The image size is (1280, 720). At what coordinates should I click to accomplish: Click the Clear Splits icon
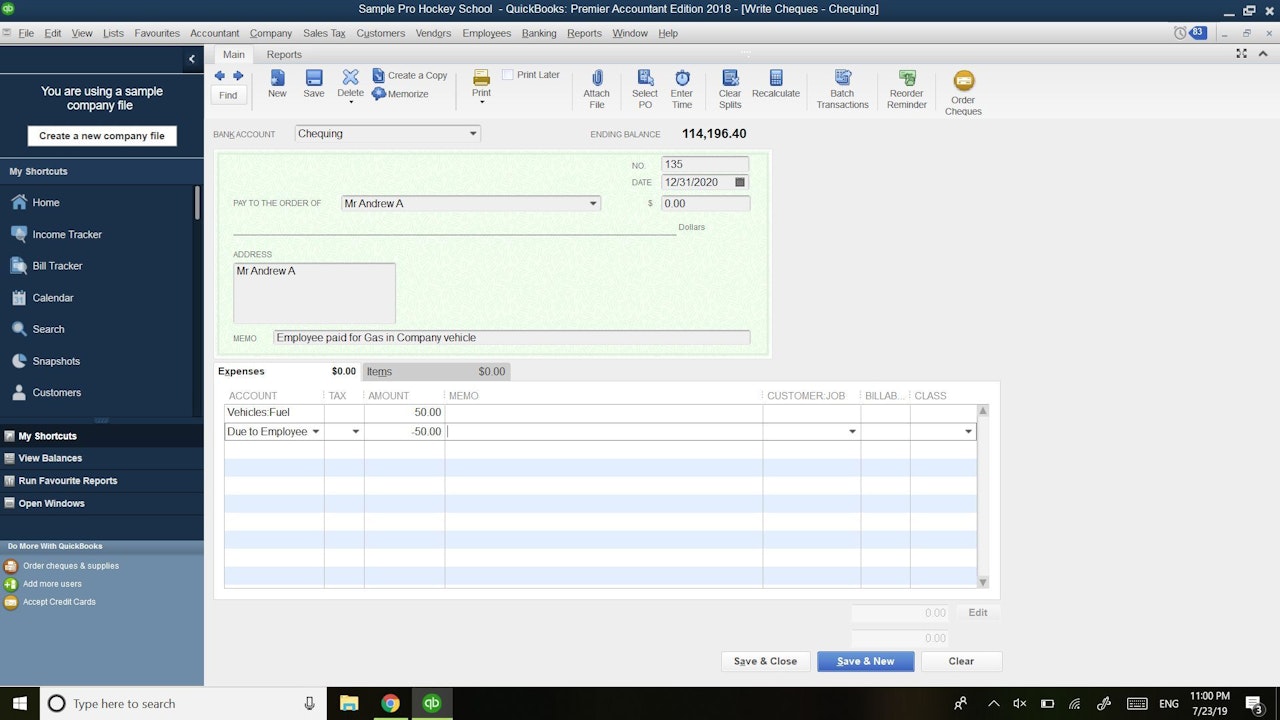click(730, 79)
